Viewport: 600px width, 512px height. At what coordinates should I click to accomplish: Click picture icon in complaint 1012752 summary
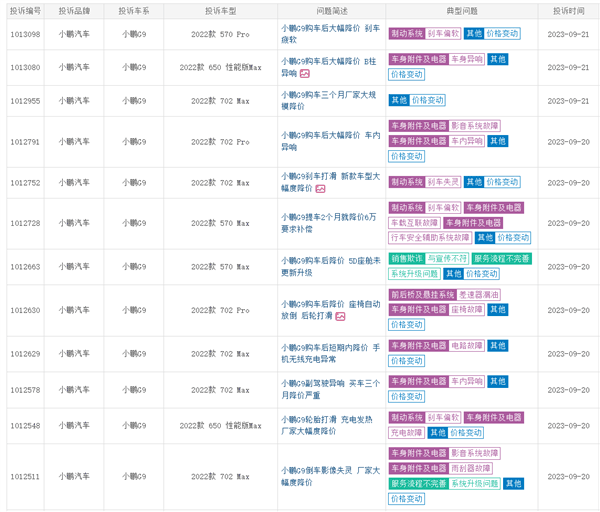pyautogui.click(x=320, y=188)
